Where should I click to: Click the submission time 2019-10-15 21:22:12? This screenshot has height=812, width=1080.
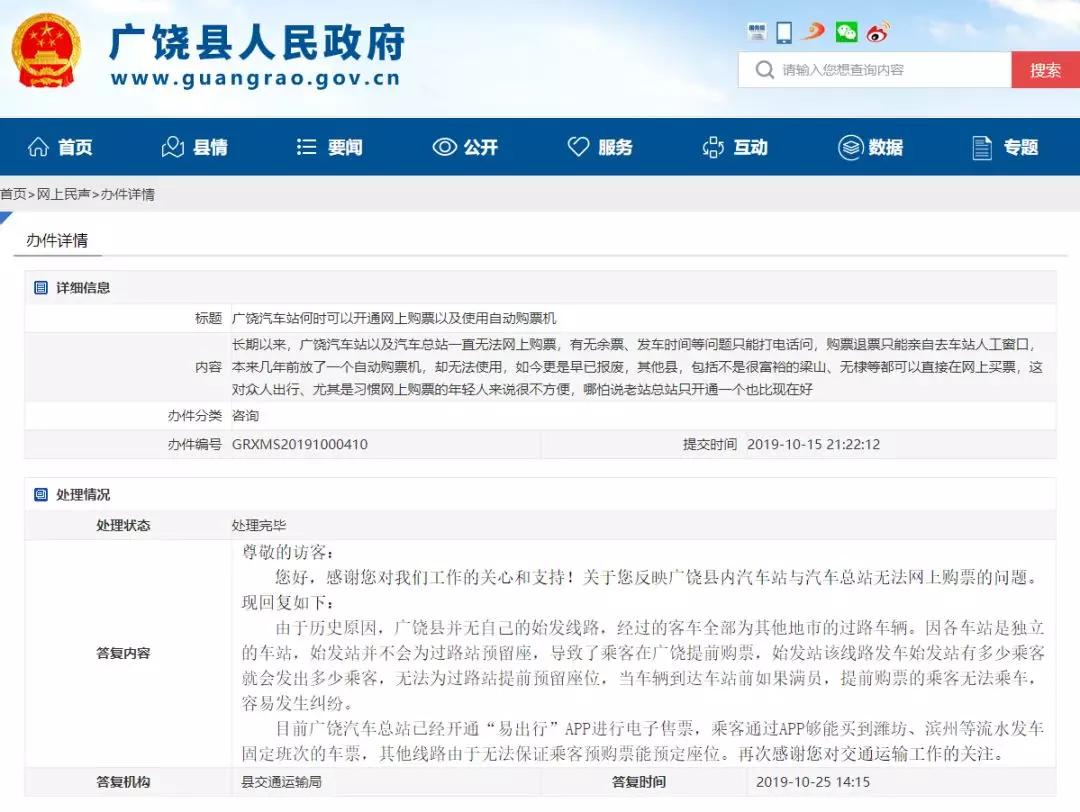coord(813,444)
